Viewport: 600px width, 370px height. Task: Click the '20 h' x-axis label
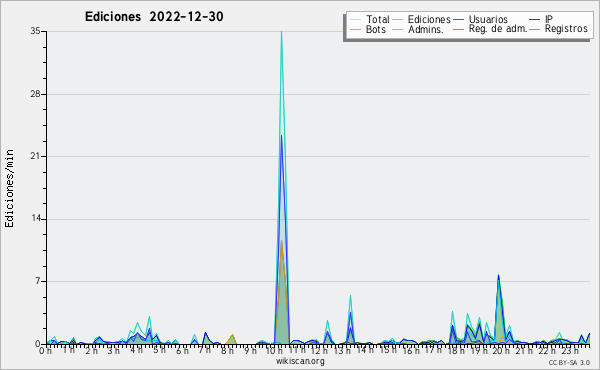click(x=501, y=351)
